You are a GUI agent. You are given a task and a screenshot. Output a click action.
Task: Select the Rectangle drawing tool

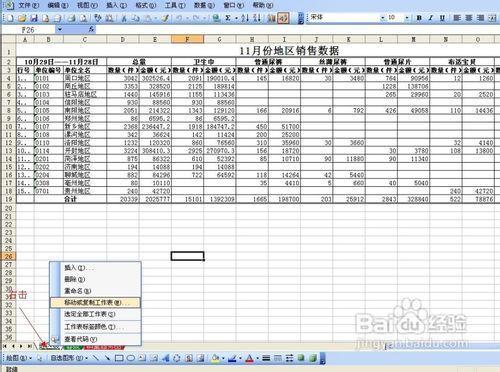119,358
